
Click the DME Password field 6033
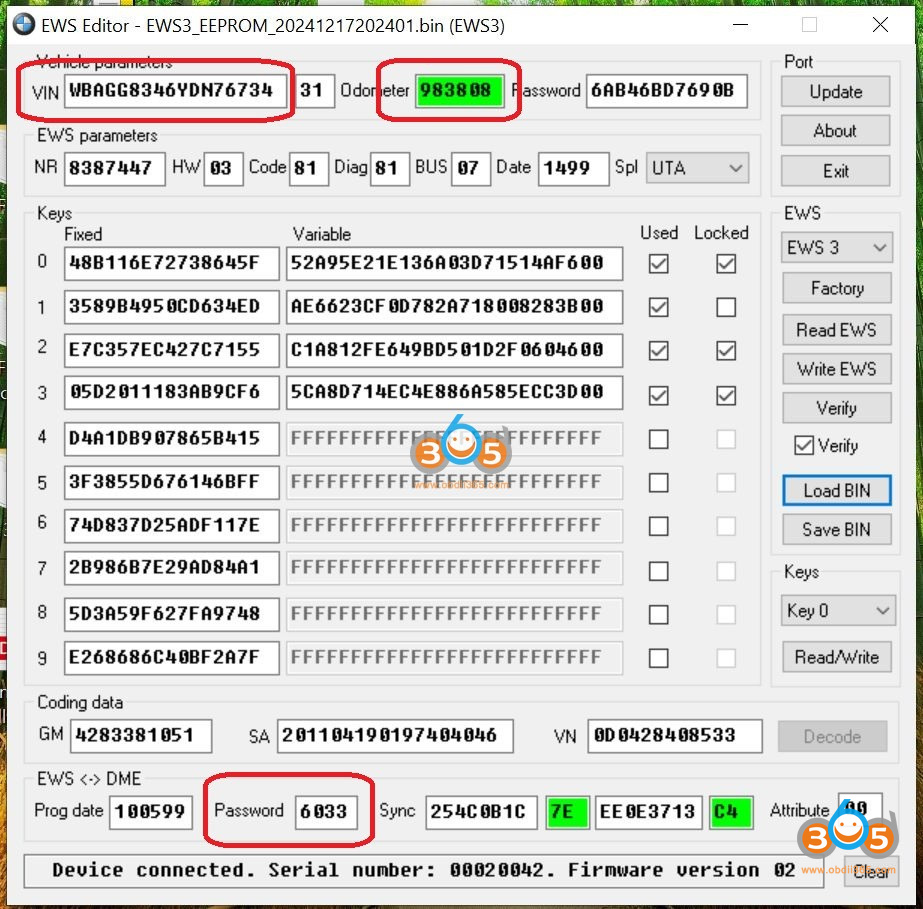pyautogui.click(x=326, y=812)
